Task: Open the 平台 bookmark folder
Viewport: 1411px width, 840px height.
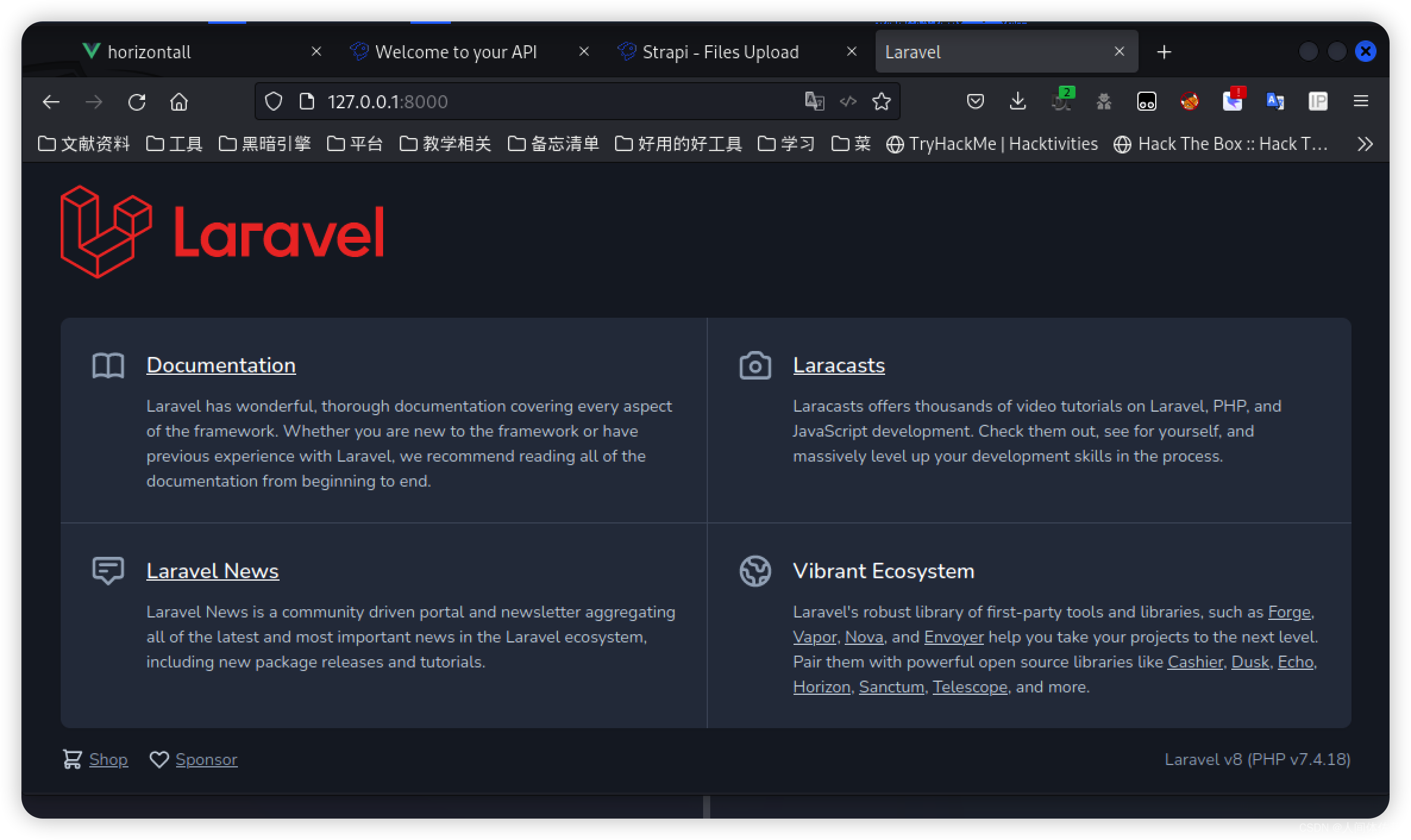Action: coord(355,144)
